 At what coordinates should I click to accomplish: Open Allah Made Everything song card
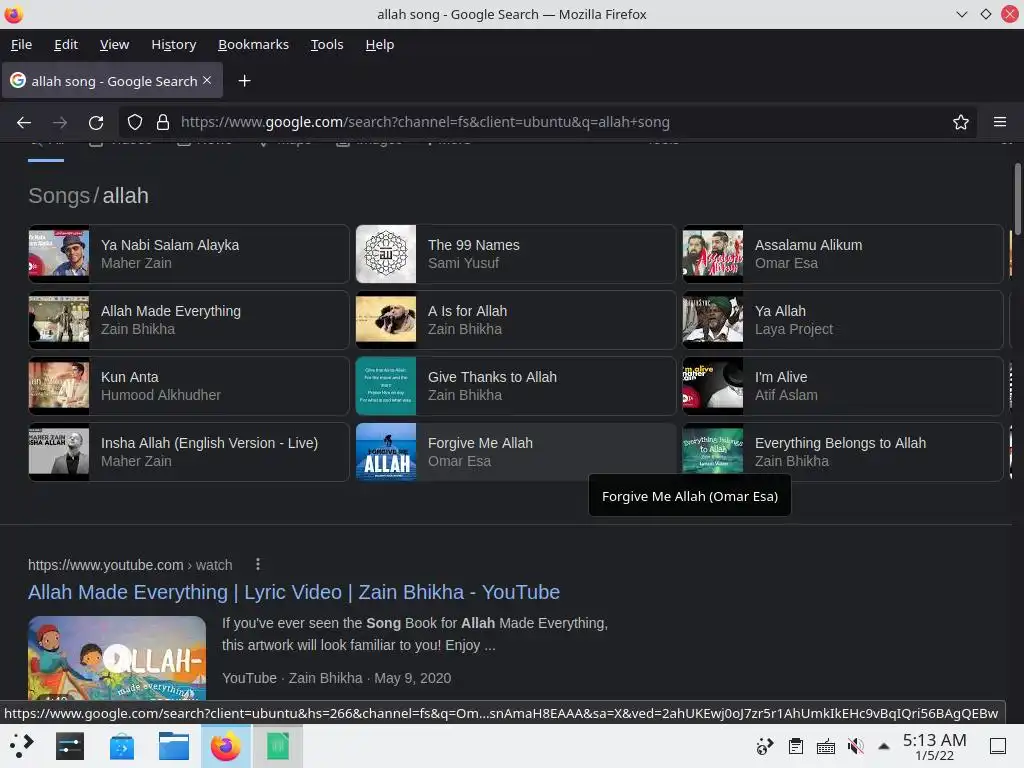coord(189,320)
